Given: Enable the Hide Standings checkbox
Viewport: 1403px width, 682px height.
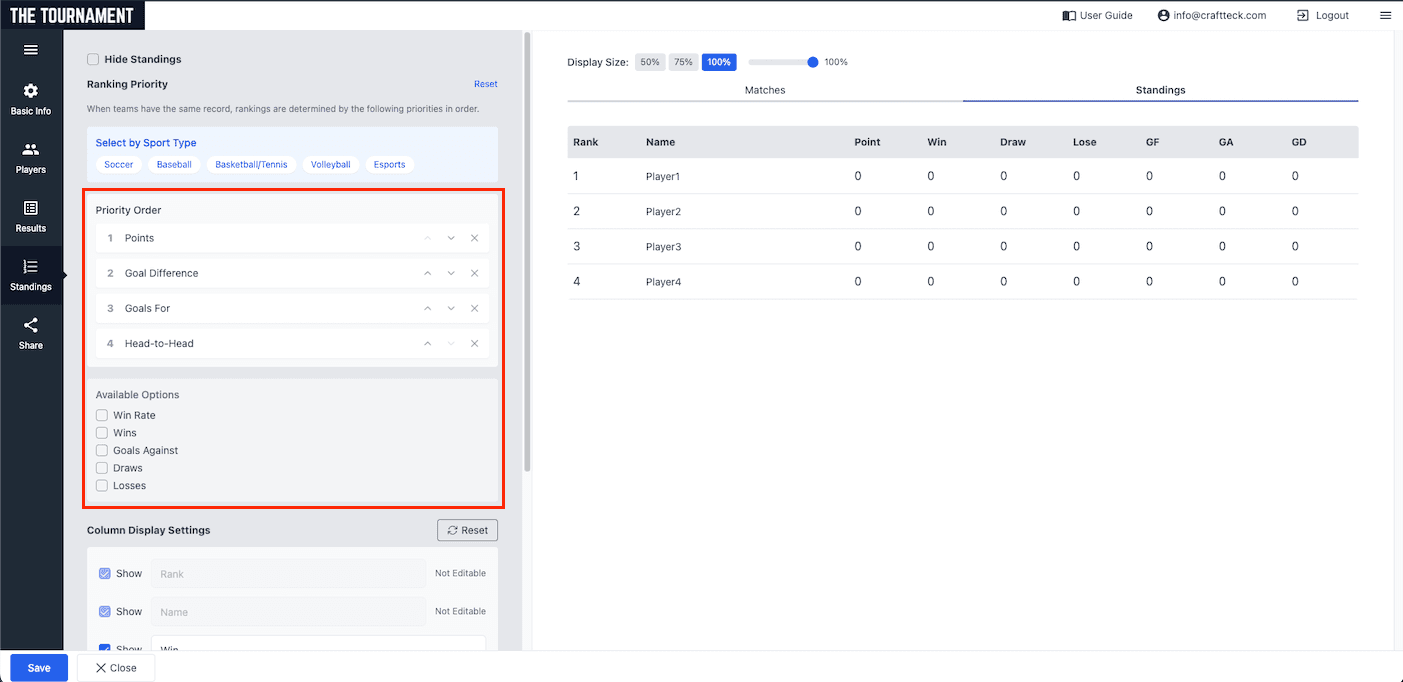Looking at the screenshot, I should click(93, 59).
